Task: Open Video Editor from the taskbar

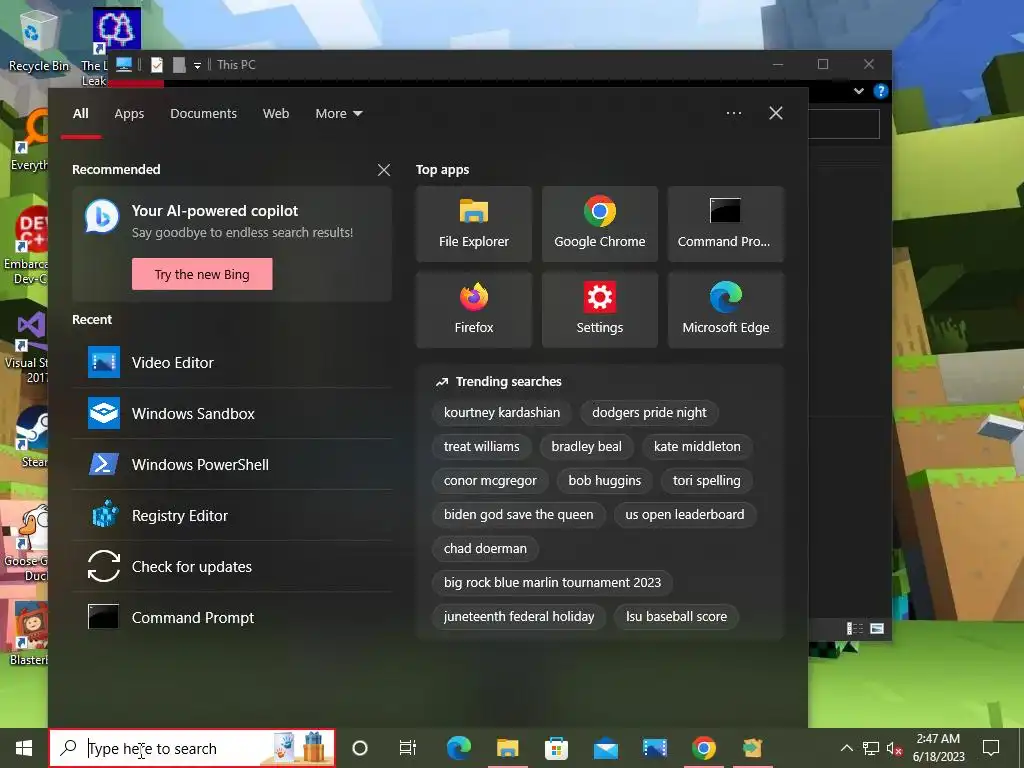Action: pyautogui.click(x=654, y=748)
